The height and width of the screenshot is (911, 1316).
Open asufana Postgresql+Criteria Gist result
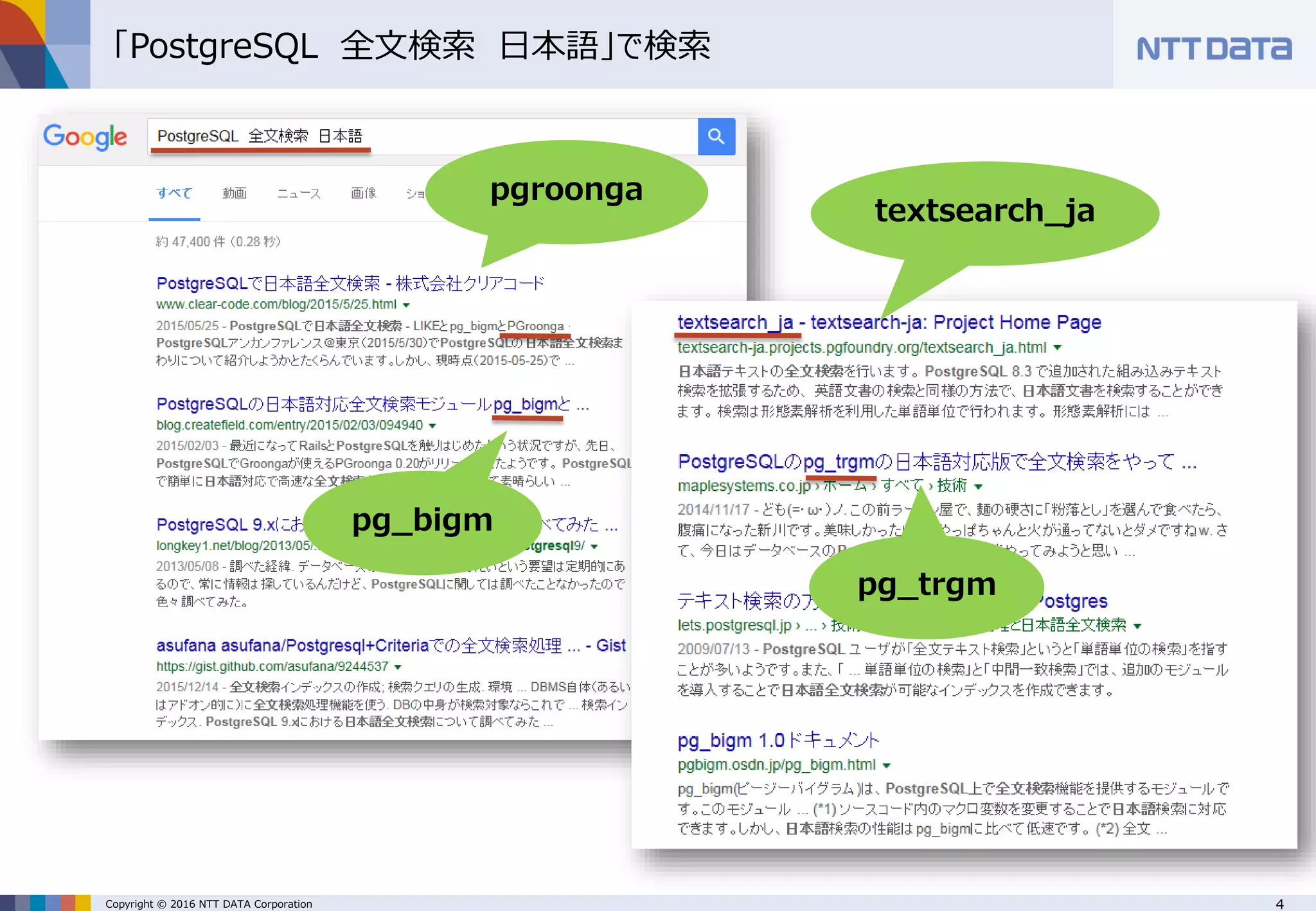tap(391, 646)
